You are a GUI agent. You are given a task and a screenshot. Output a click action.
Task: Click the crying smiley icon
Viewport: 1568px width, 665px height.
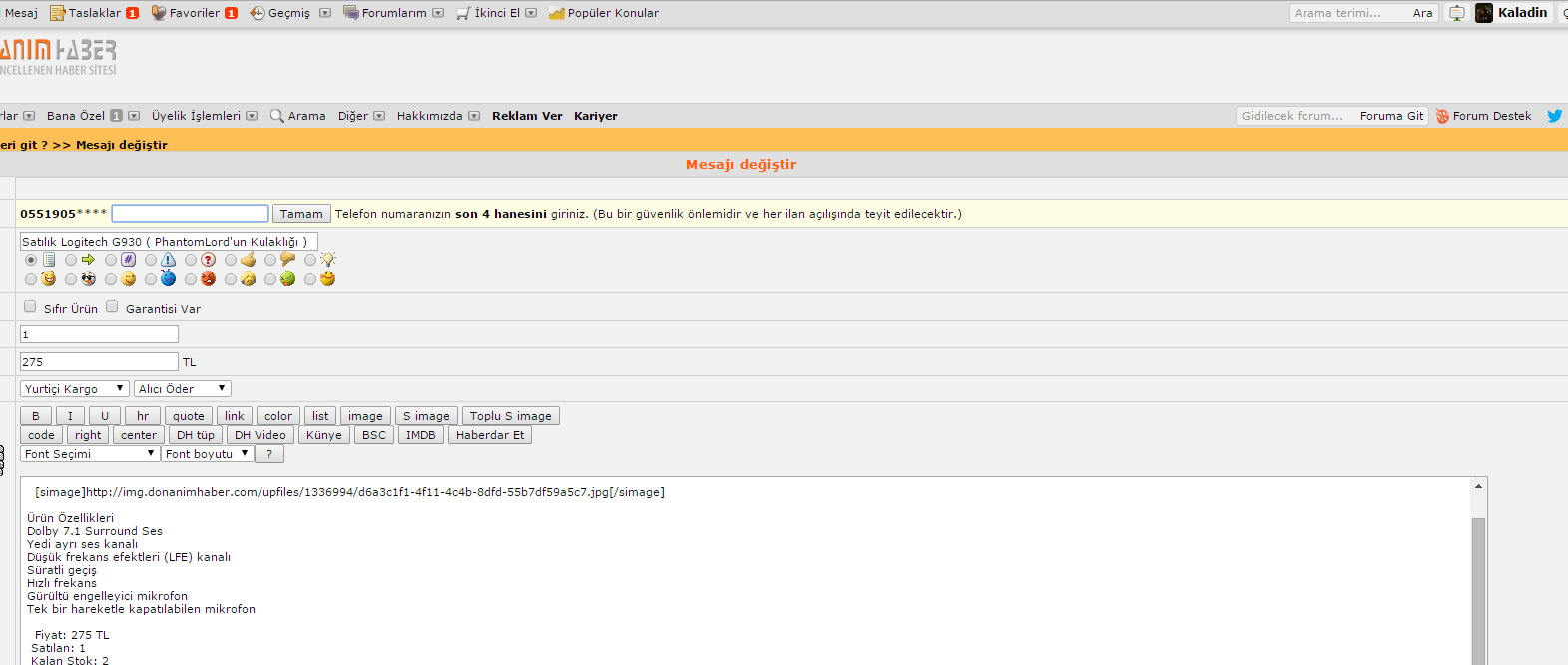coord(248,279)
